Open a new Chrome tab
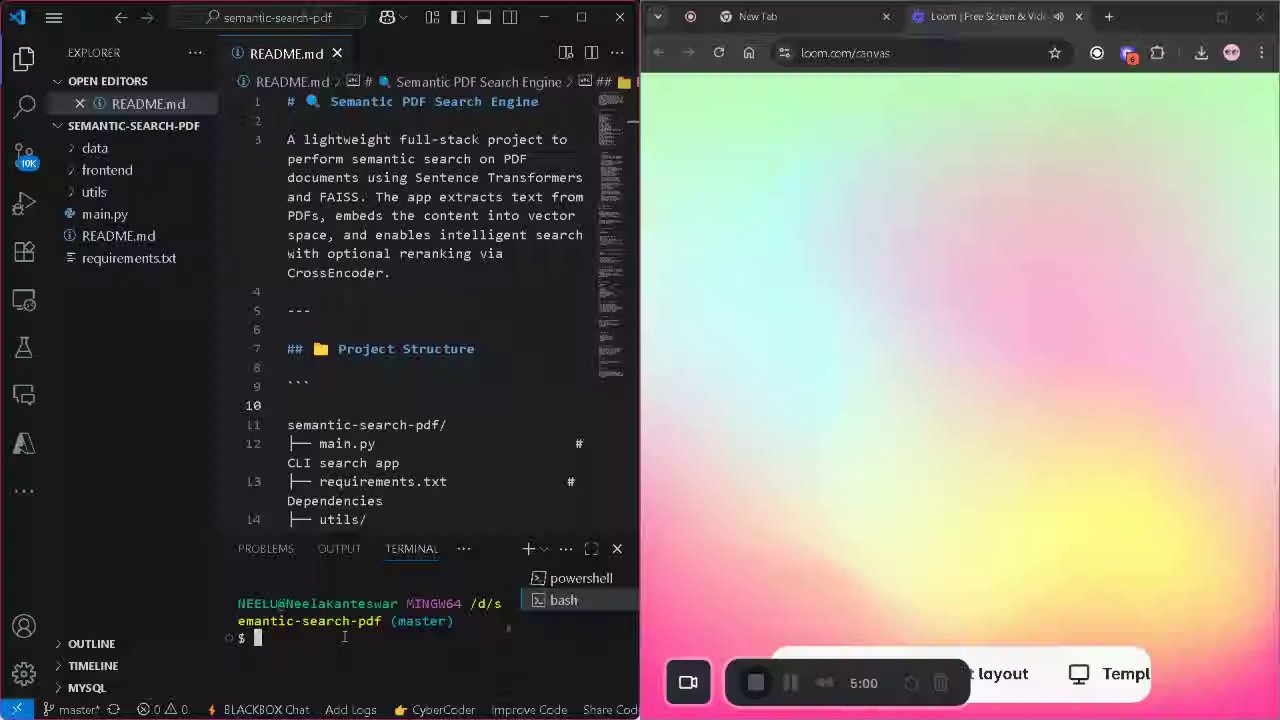 click(1109, 17)
